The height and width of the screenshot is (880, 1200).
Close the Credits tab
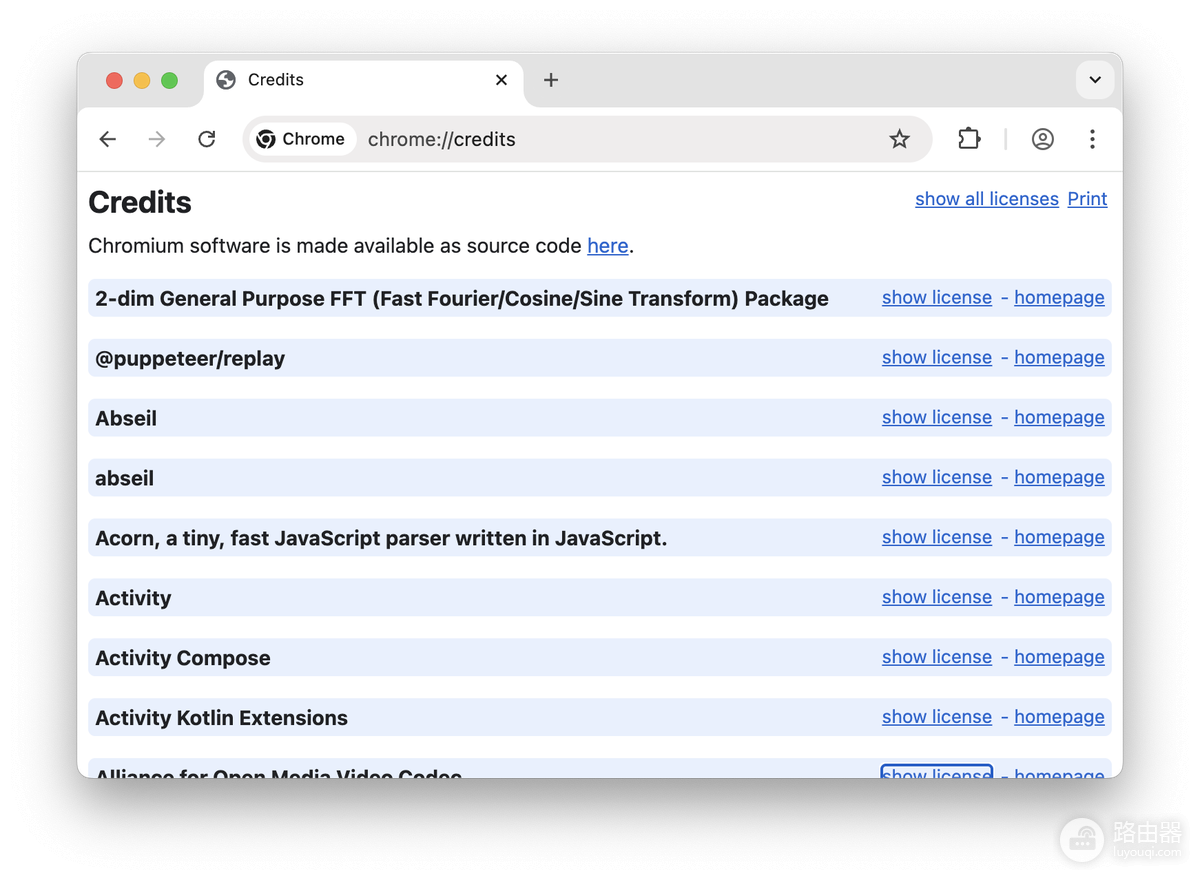(502, 80)
